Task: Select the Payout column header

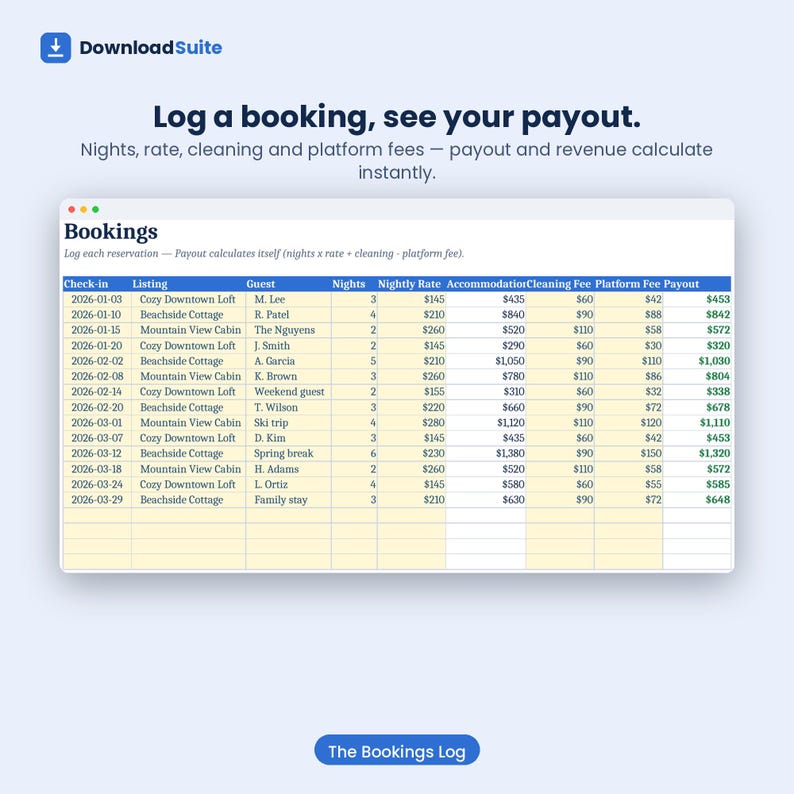Action: (x=697, y=284)
